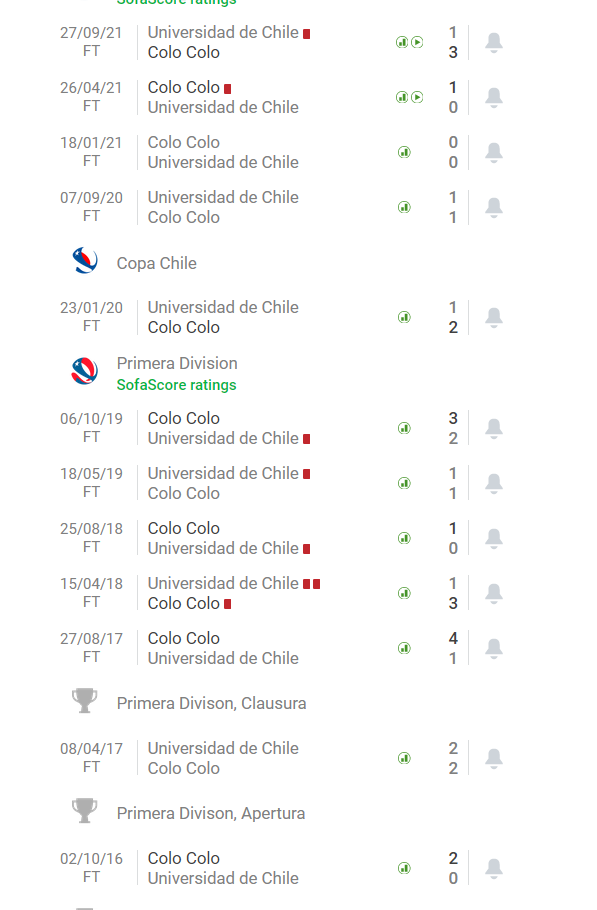Play highlights of the 26/04/21 match
Viewport: 597px width, 910px height.
415,97
